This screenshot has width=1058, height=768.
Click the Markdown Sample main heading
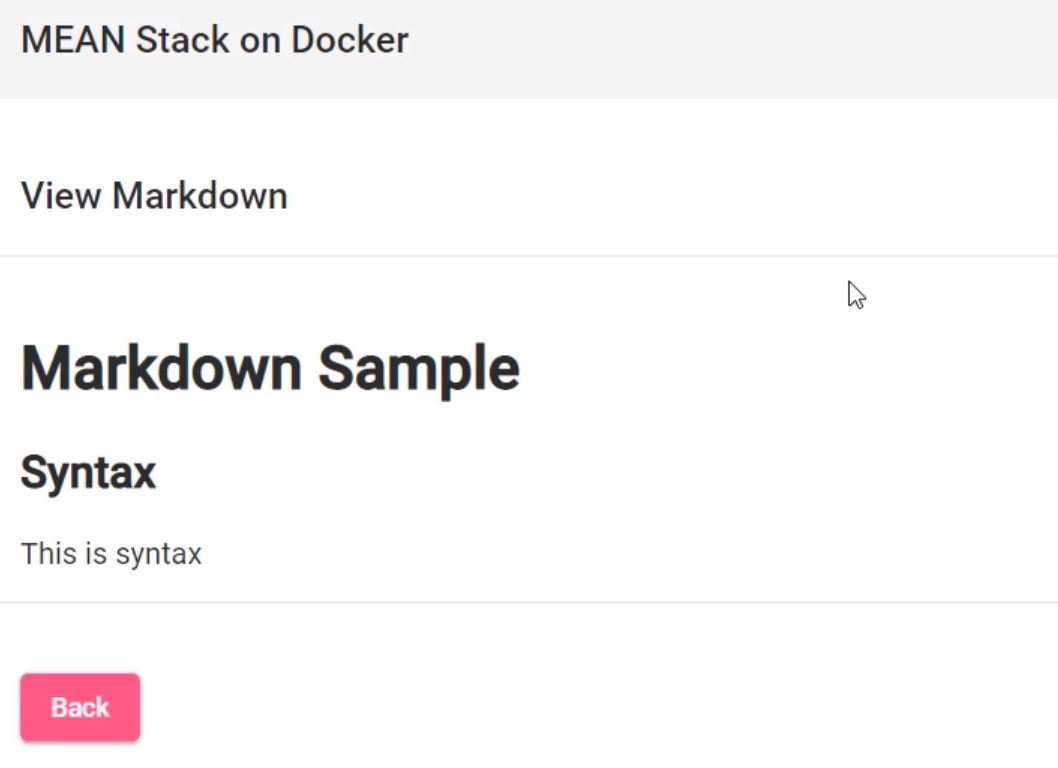click(x=270, y=368)
